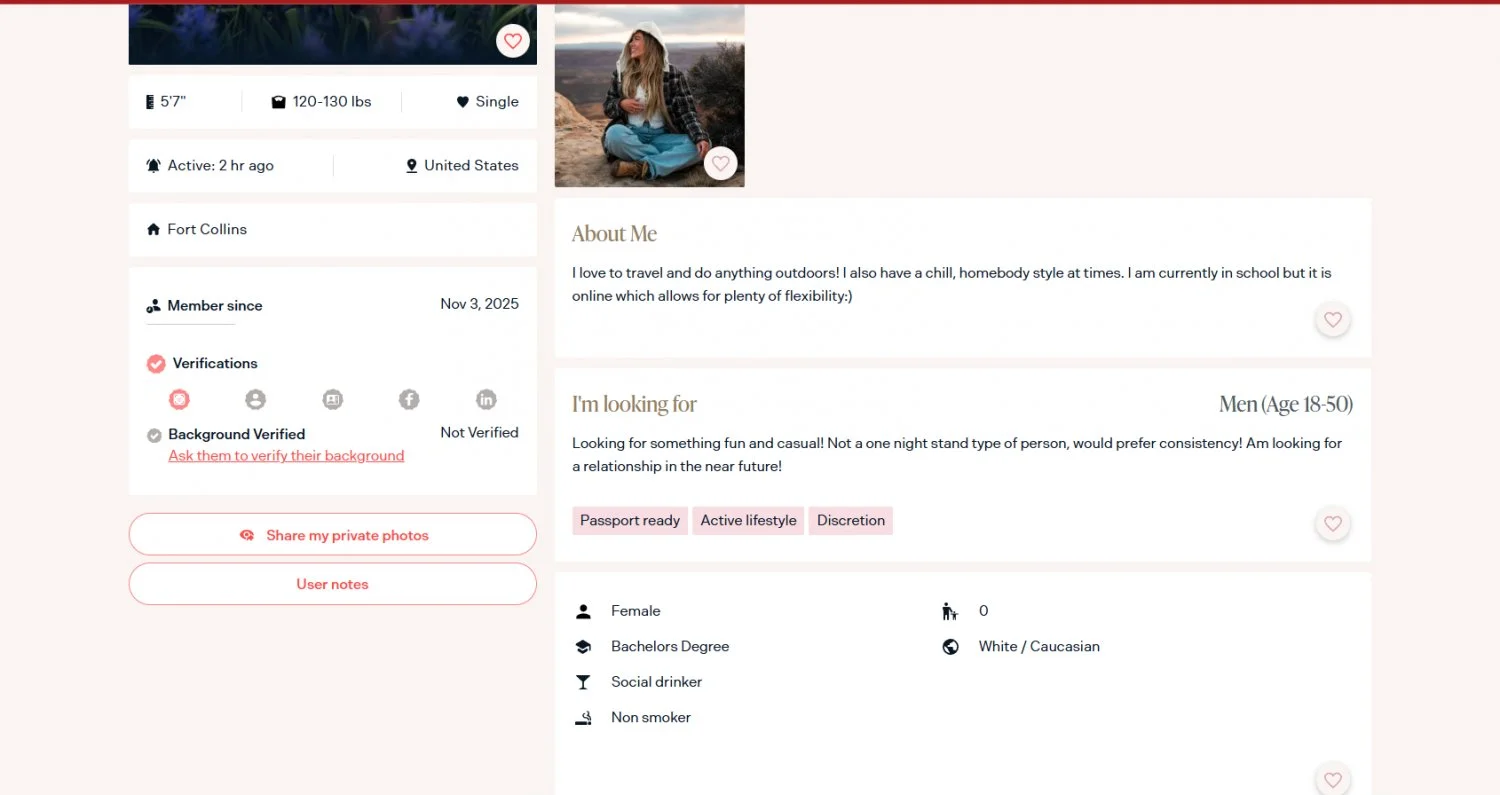Click the Nov 3, 2025 date
This screenshot has height=795, width=1500.
click(x=480, y=304)
